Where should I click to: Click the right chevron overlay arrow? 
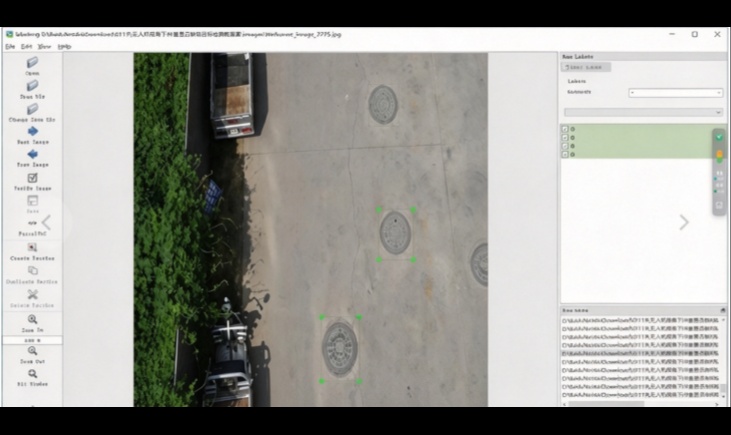[x=684, y=222]
